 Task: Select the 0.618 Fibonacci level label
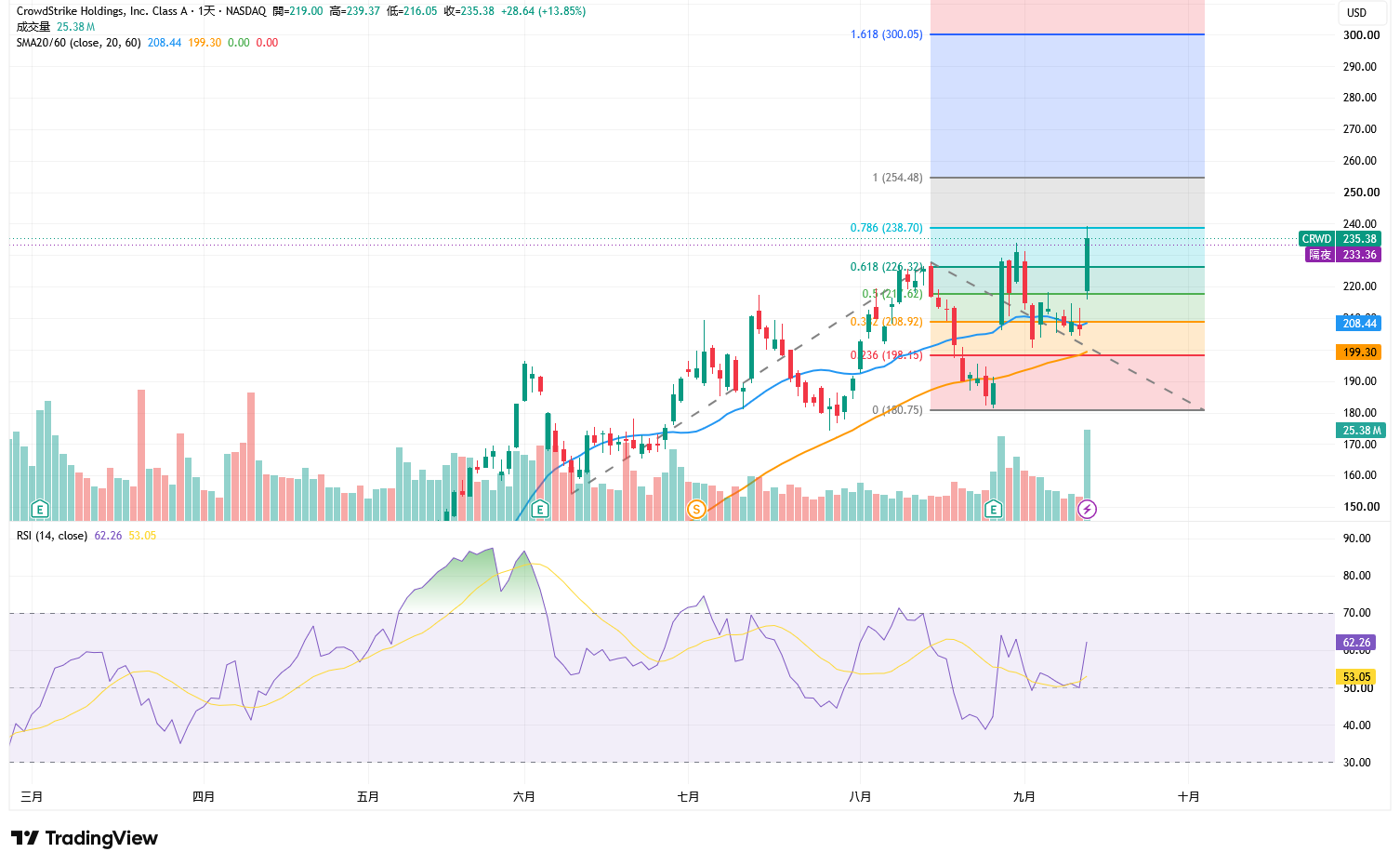point(887,267)
